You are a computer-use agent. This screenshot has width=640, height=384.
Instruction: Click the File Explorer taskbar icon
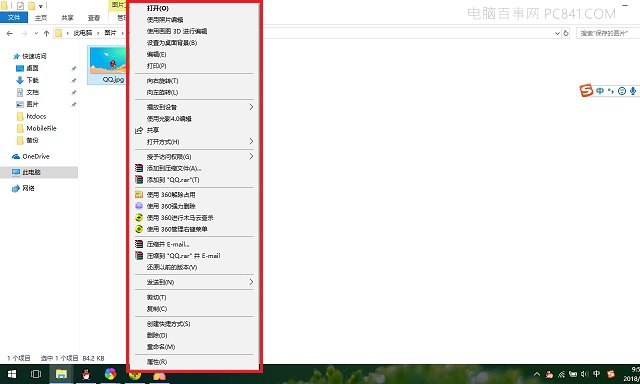[x=61, y=374]
